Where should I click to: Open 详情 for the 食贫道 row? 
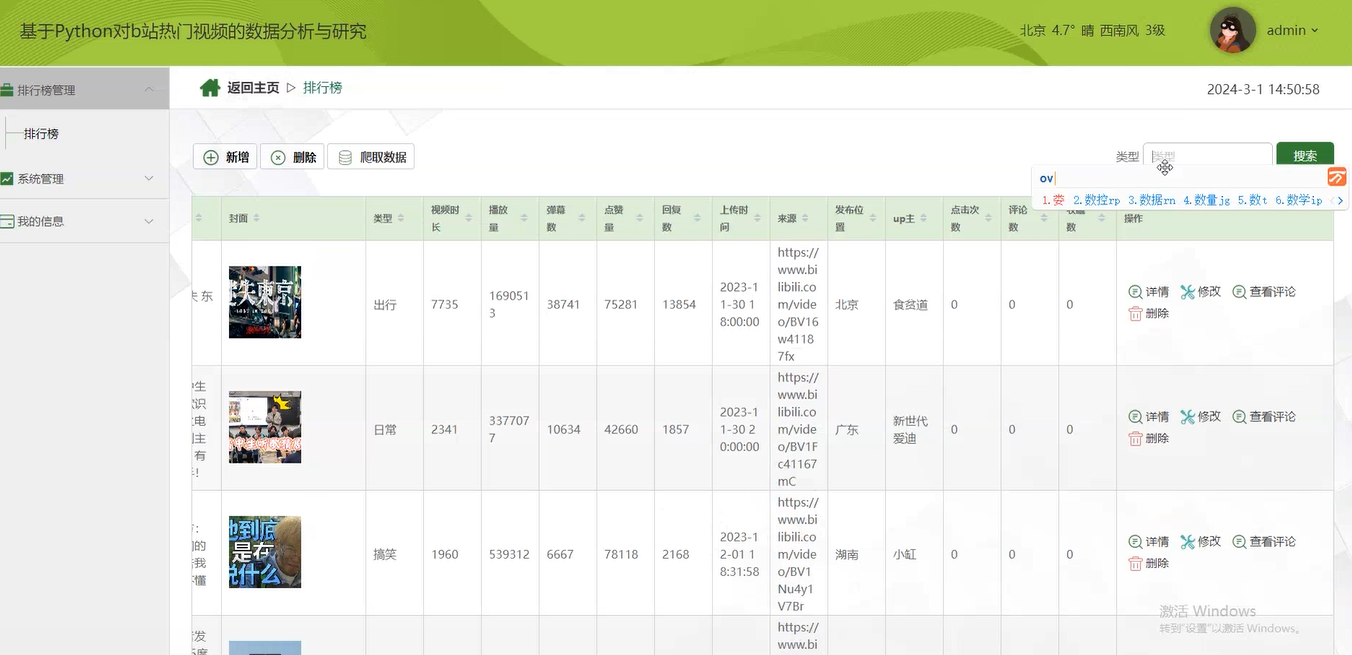point(1149,292)
